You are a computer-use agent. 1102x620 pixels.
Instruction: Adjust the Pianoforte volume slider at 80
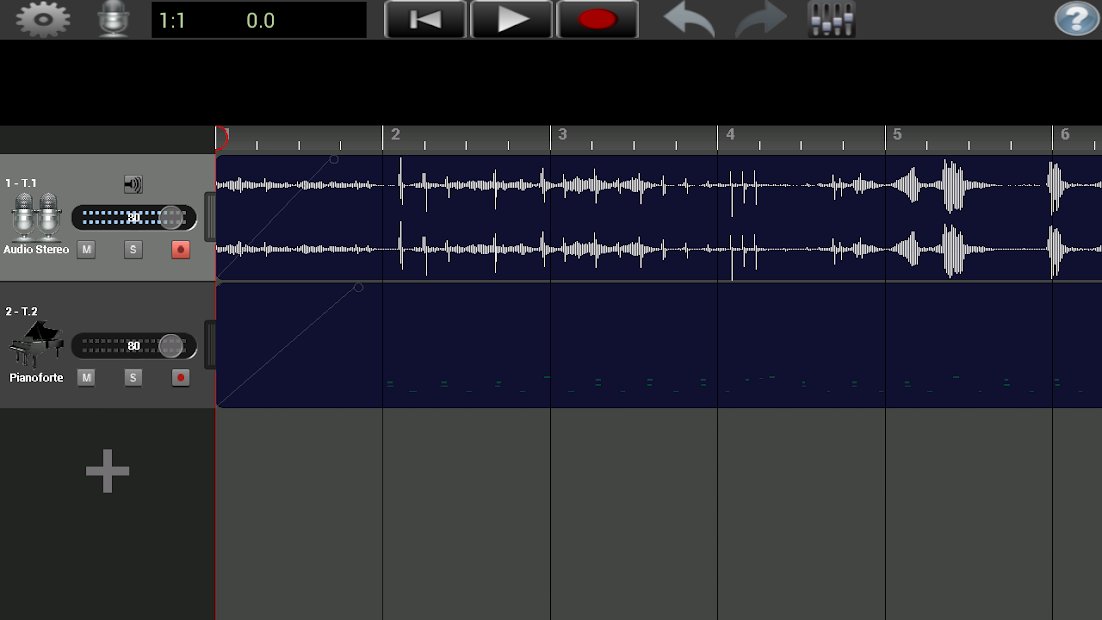(170, 344)
